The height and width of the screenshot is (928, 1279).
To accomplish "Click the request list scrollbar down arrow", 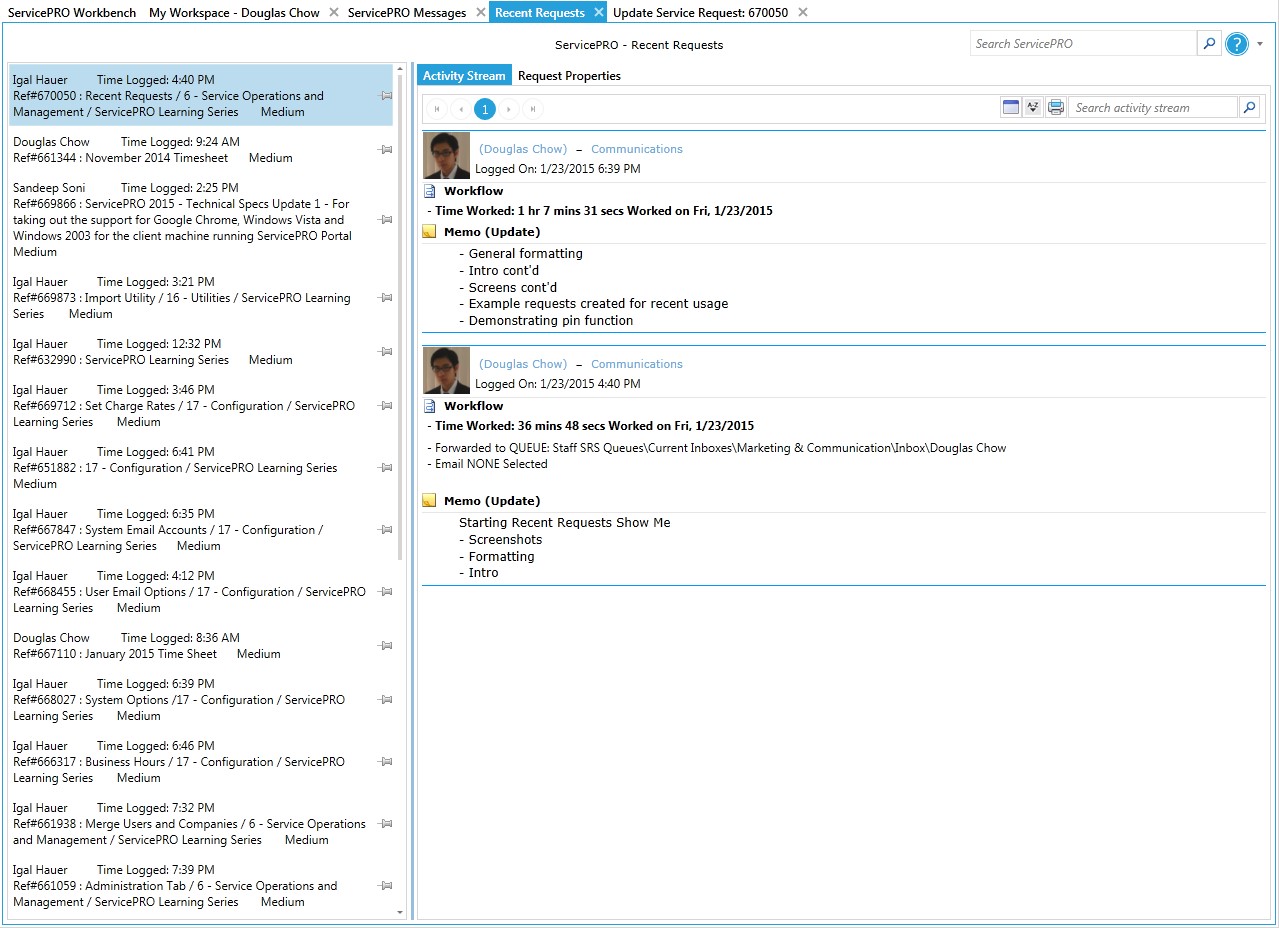I will [x=401, y=912].
